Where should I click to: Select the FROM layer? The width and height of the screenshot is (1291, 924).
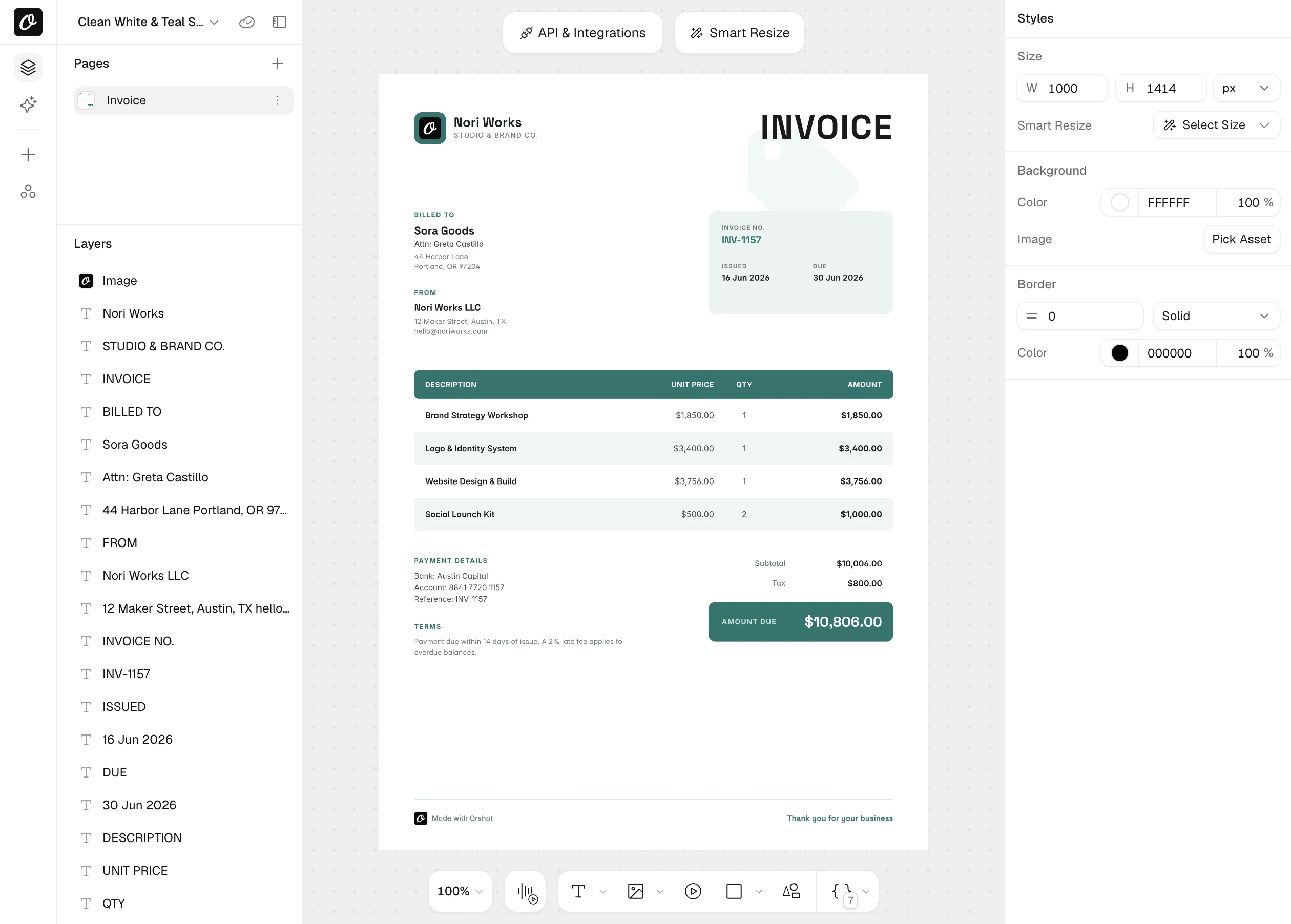click(183, 543)
